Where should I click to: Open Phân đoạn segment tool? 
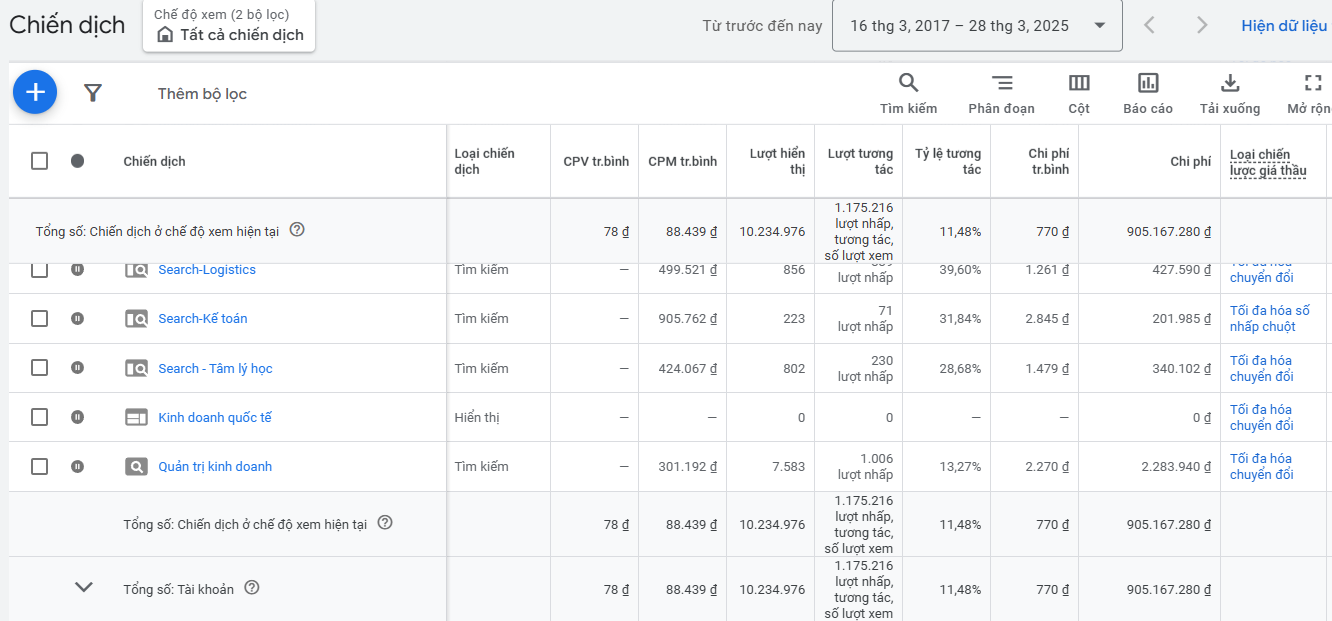coord(1001,84)
